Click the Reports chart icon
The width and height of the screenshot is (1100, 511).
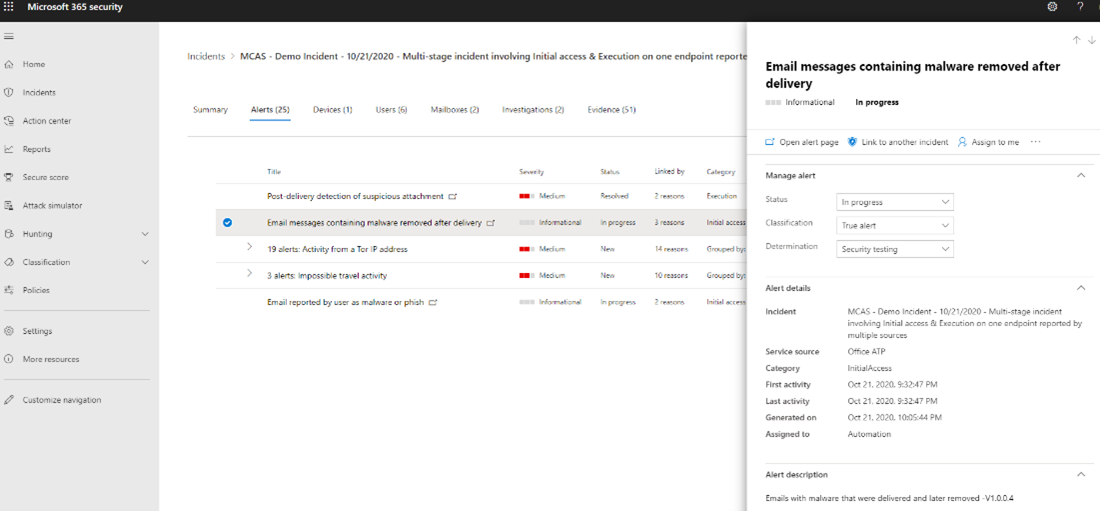[x=9, y=149]
